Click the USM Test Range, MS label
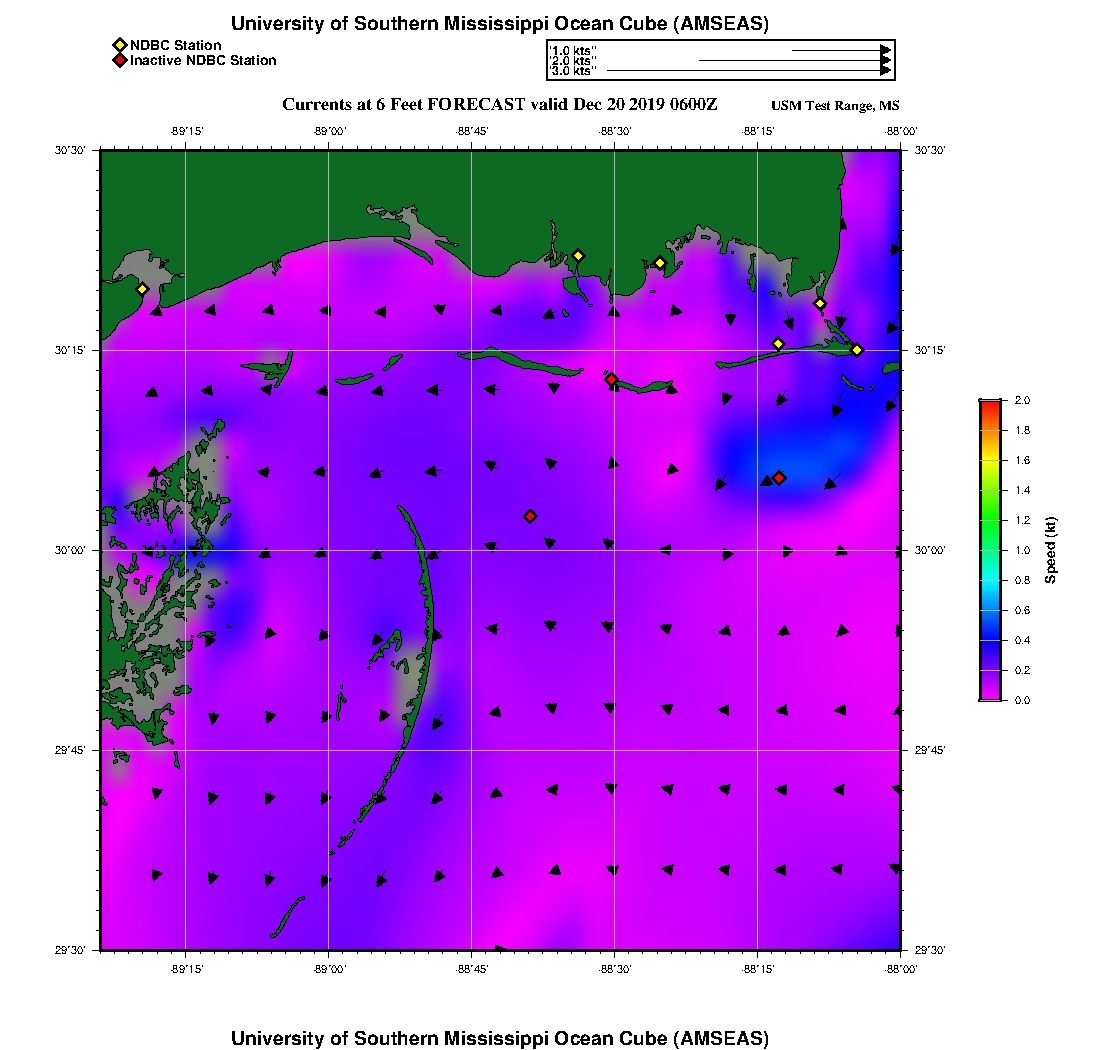 835,106
